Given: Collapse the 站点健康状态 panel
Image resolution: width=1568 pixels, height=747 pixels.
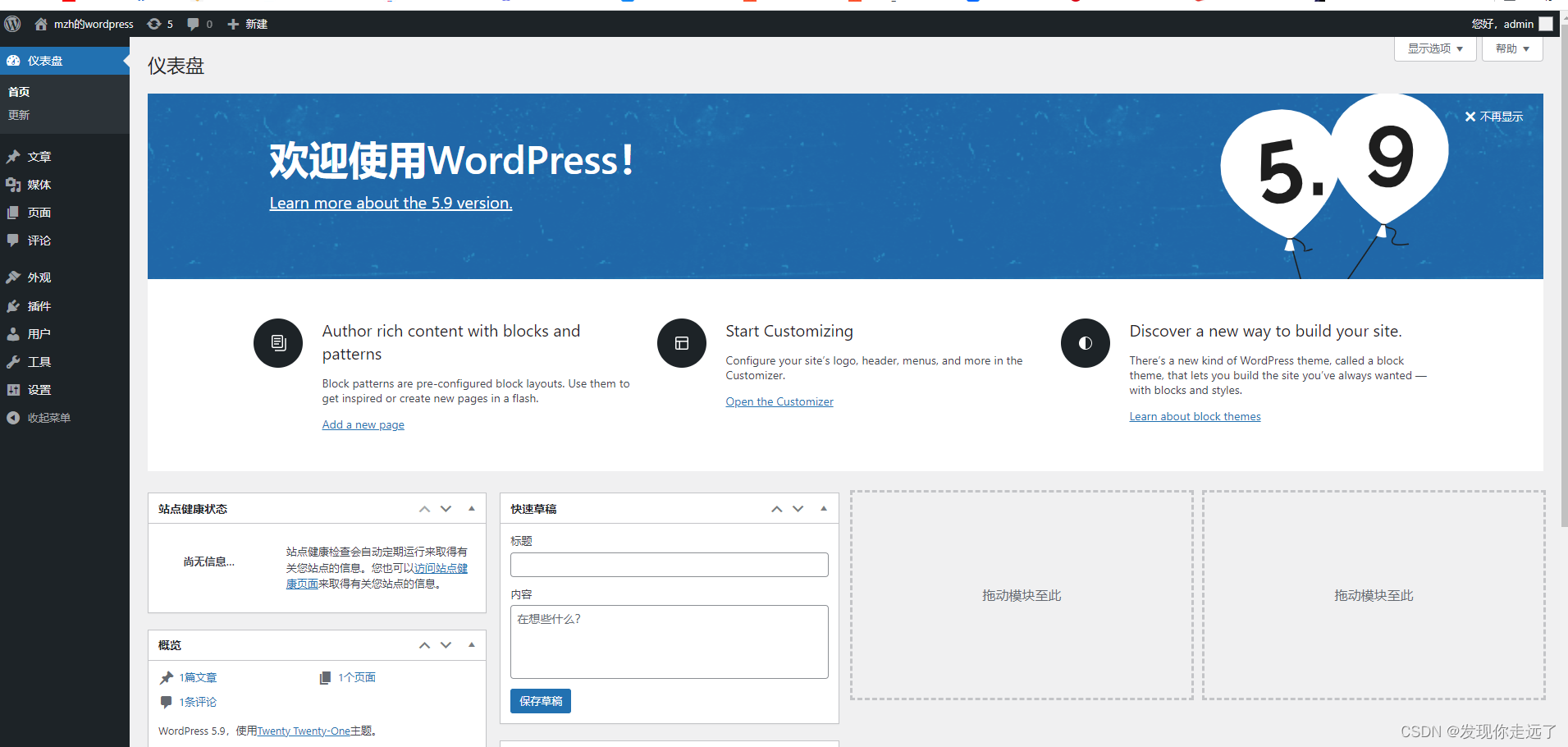Looking at the screenshot, I should coord(472,509).
